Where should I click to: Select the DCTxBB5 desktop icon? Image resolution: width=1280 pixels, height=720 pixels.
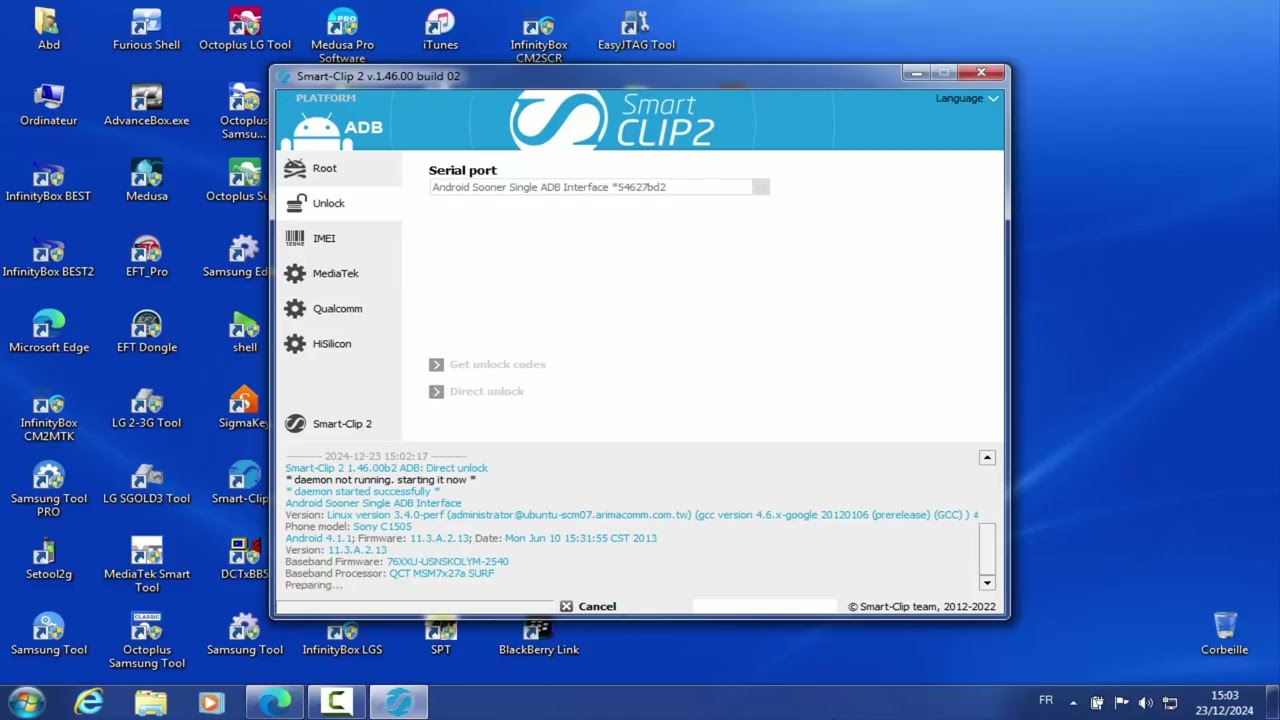(245, 558)
